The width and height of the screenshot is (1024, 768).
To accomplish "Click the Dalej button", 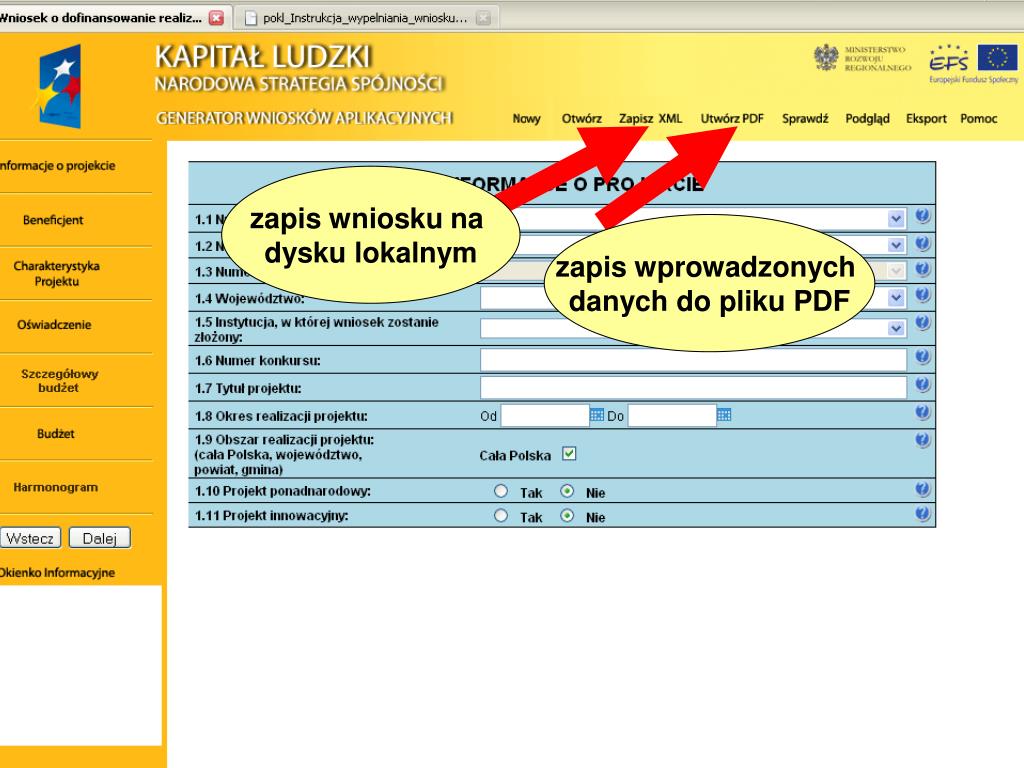I will pyautogui.click(x=99, y=538).
